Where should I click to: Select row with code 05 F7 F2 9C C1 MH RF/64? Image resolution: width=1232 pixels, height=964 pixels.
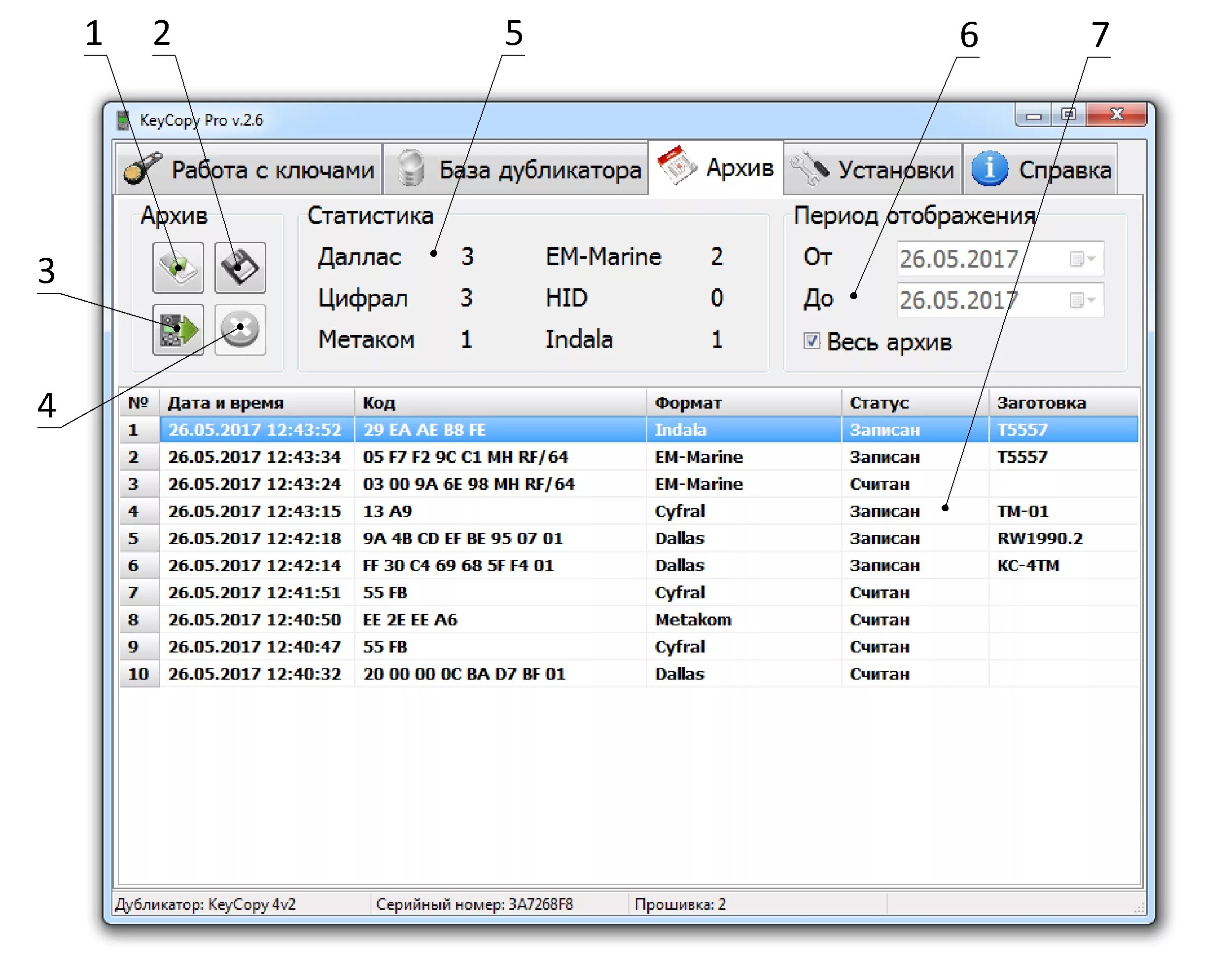(630, 457)
